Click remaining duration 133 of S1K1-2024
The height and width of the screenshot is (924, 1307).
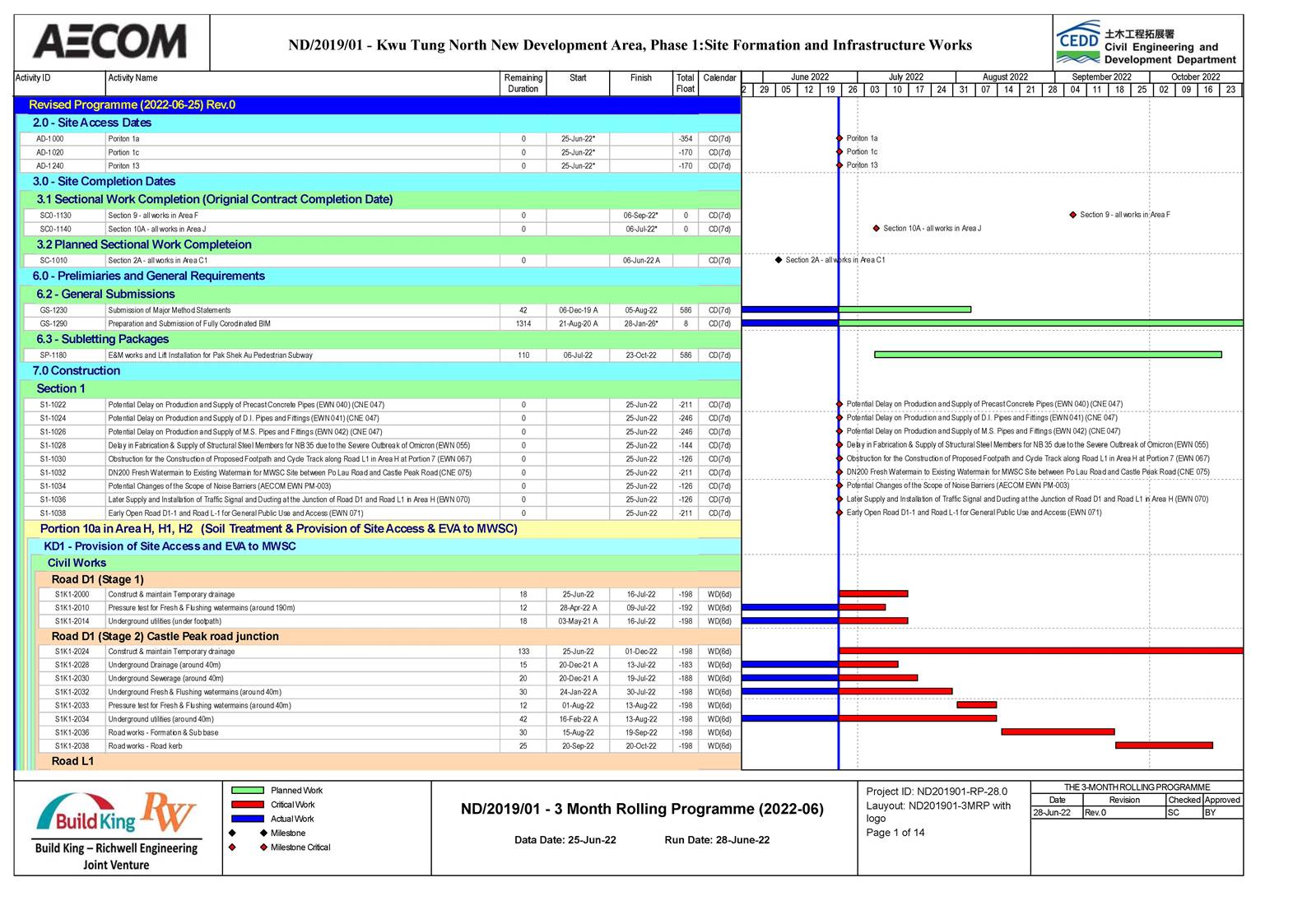tap(523, 652)
